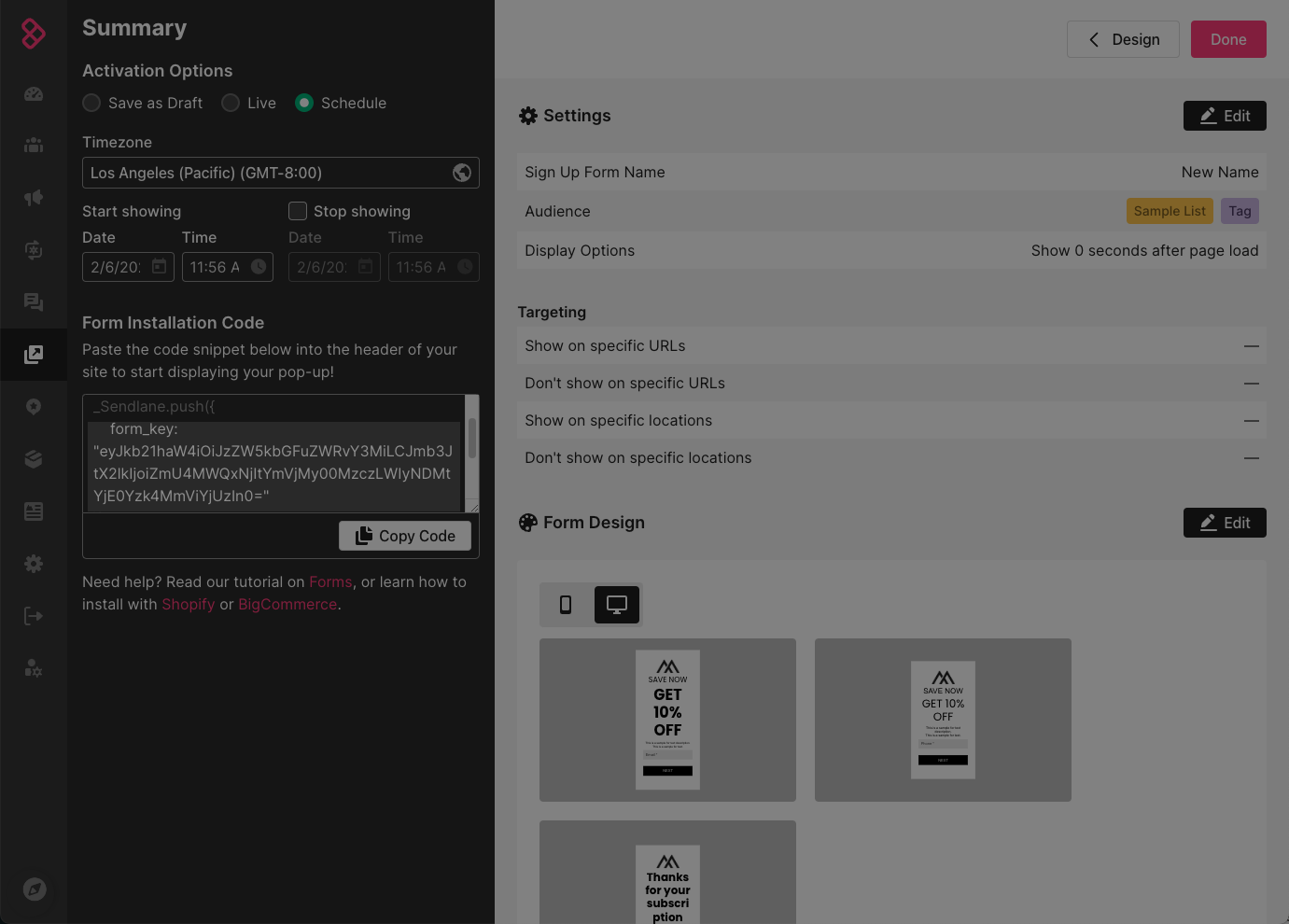Screen dimensions: 1289x924
Task: Click the Done button
Action: click(1228, 39)
